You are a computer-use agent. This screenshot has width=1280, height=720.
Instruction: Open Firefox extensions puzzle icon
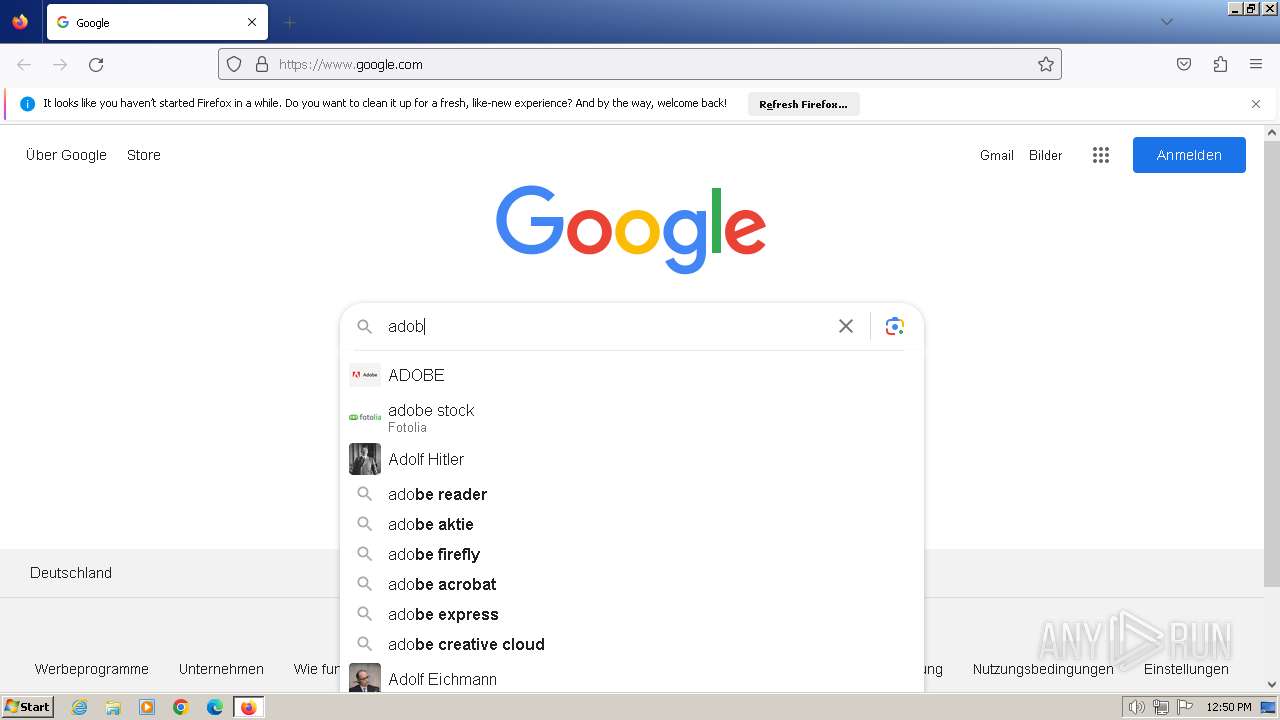(x=1220, y=64)
